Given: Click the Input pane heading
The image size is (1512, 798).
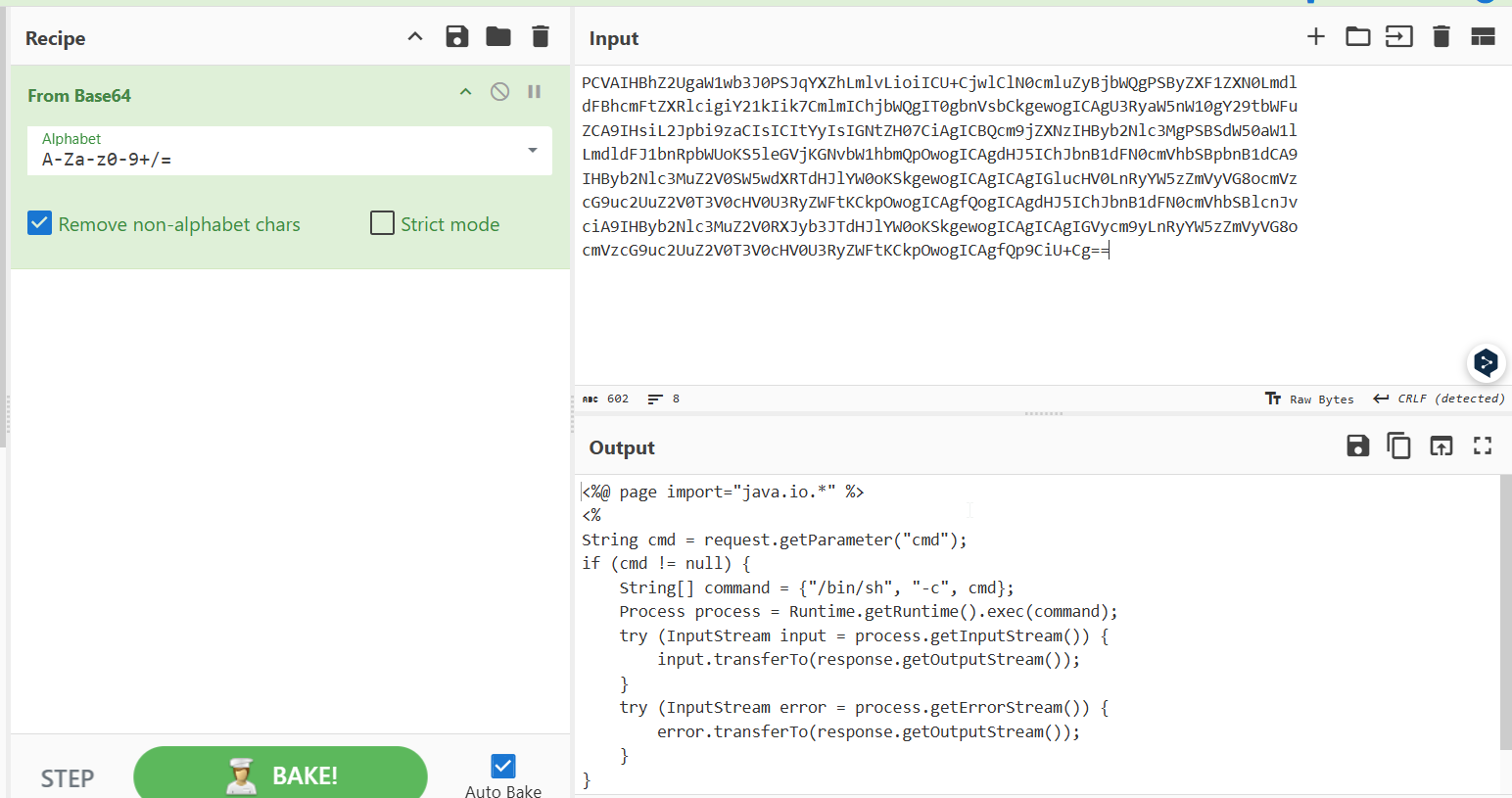Looking at the screenshot, I should click(x=614, y=38).
